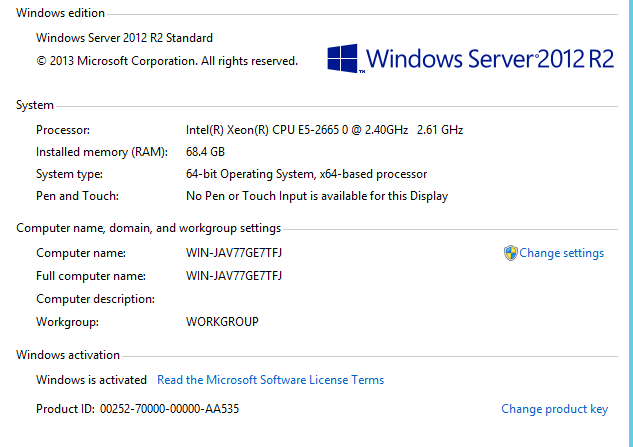Click Computer name, domain, and workgroup settings heading

point(149,228)
